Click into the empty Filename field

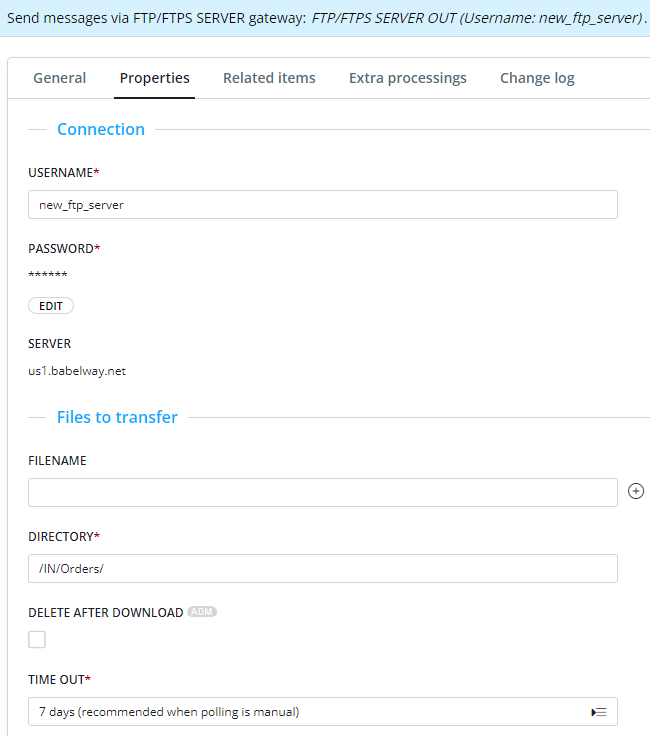click(x=322, y=492)
